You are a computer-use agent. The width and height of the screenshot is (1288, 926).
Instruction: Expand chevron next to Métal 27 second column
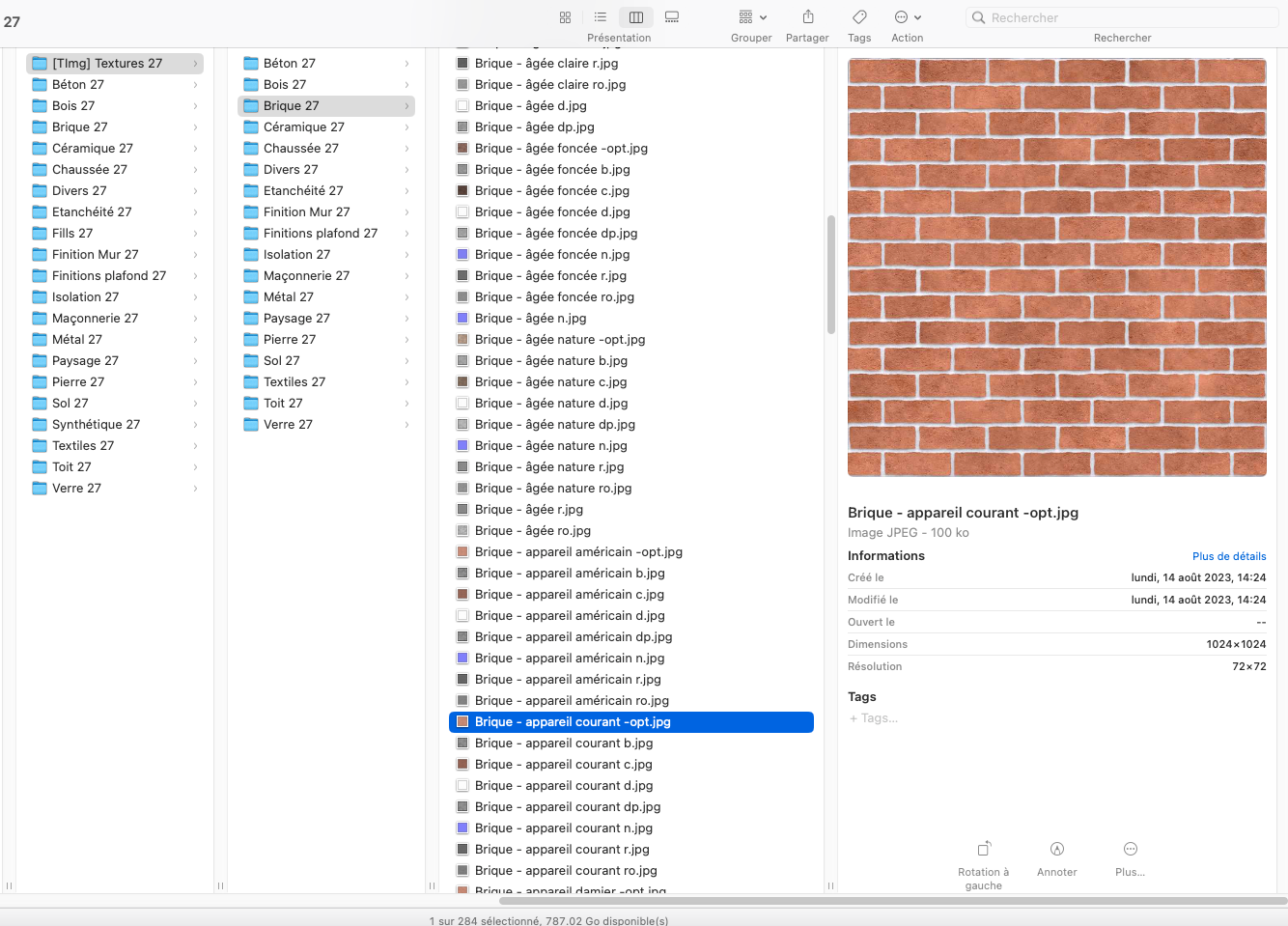406,297
